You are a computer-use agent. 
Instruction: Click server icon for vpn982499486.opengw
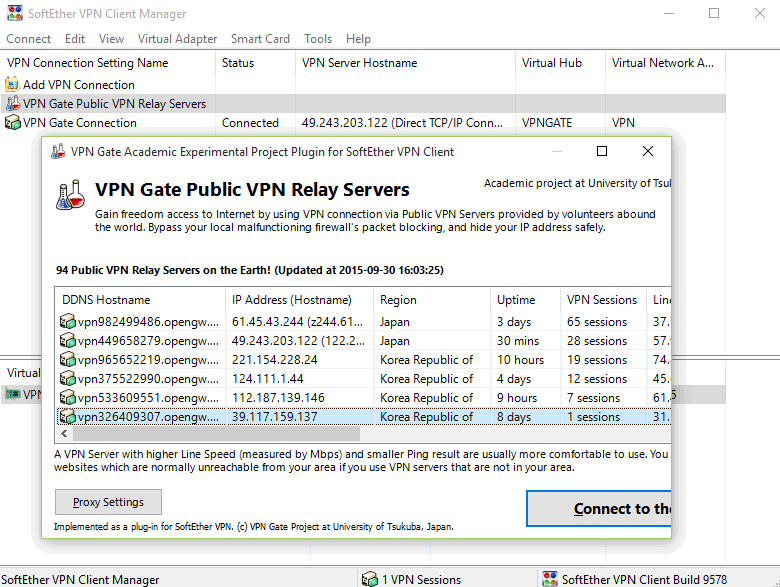[67, 321]
